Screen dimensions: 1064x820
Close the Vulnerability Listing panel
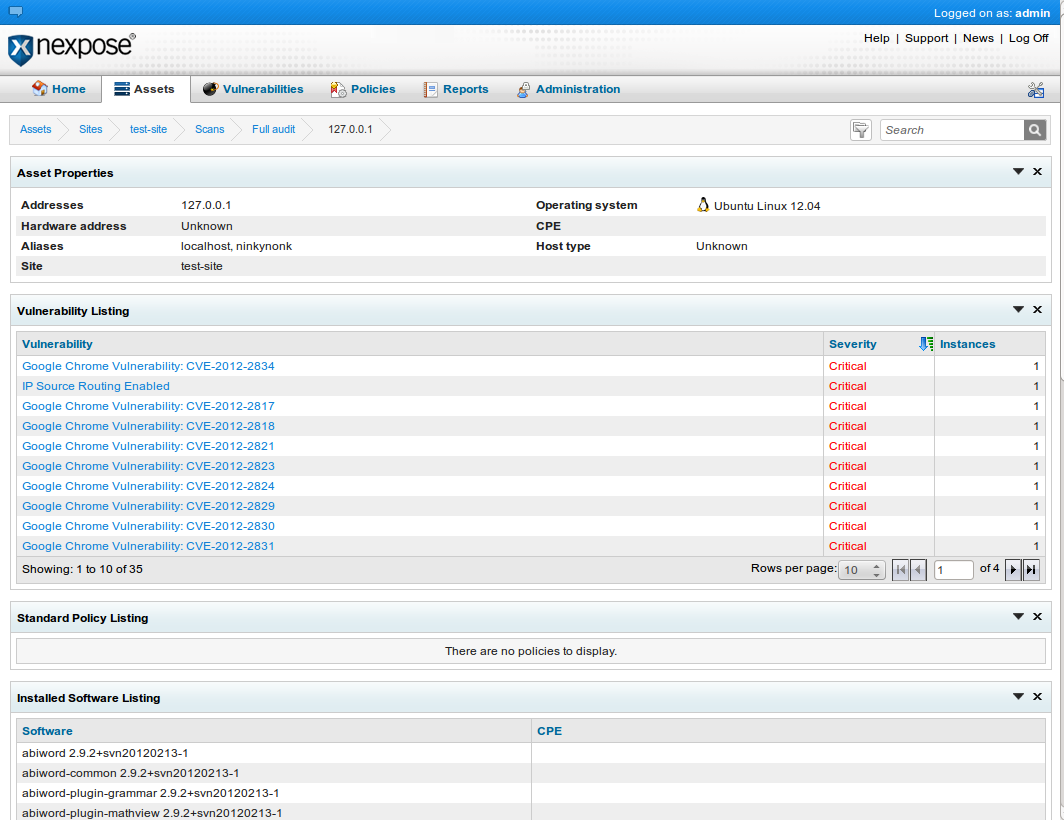click(1037, 310)
